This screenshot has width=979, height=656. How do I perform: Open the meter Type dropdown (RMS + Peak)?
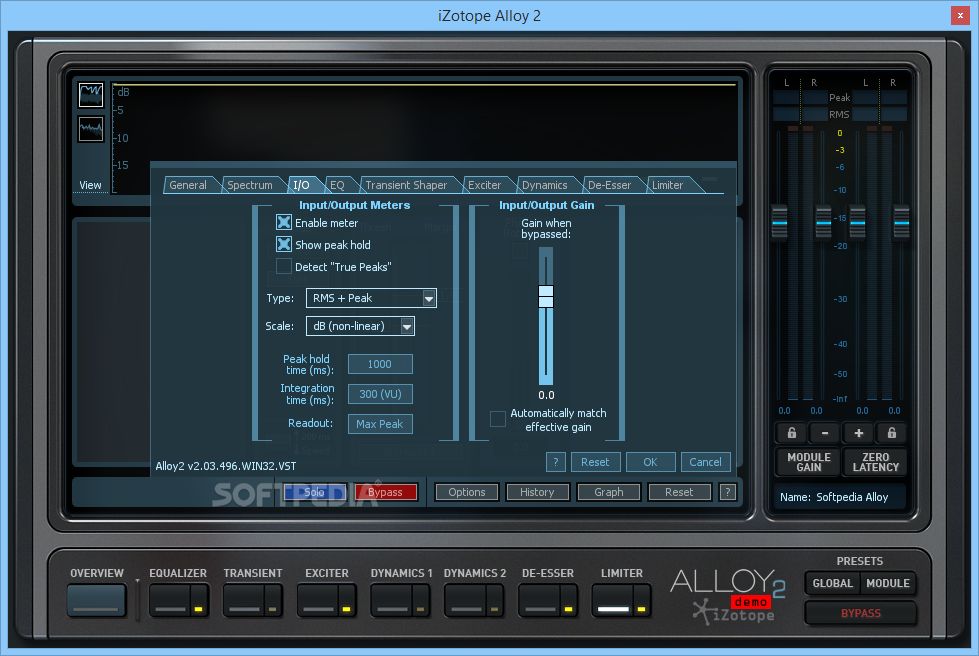point(371,298)
